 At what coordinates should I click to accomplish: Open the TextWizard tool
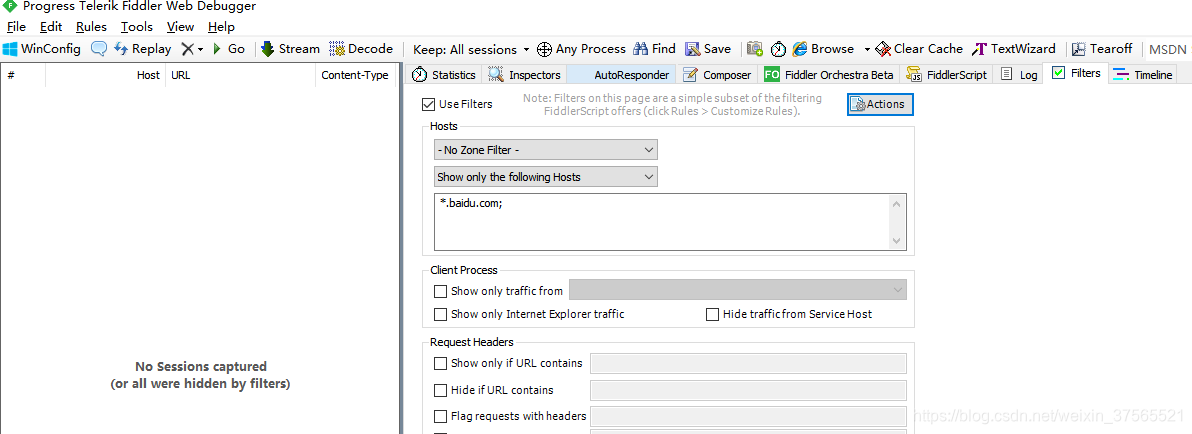[1014, 49]
